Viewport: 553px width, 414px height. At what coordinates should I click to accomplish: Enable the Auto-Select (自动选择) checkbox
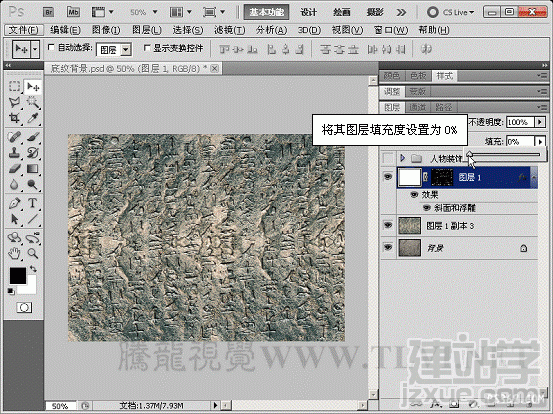click(x=51, y=47)
